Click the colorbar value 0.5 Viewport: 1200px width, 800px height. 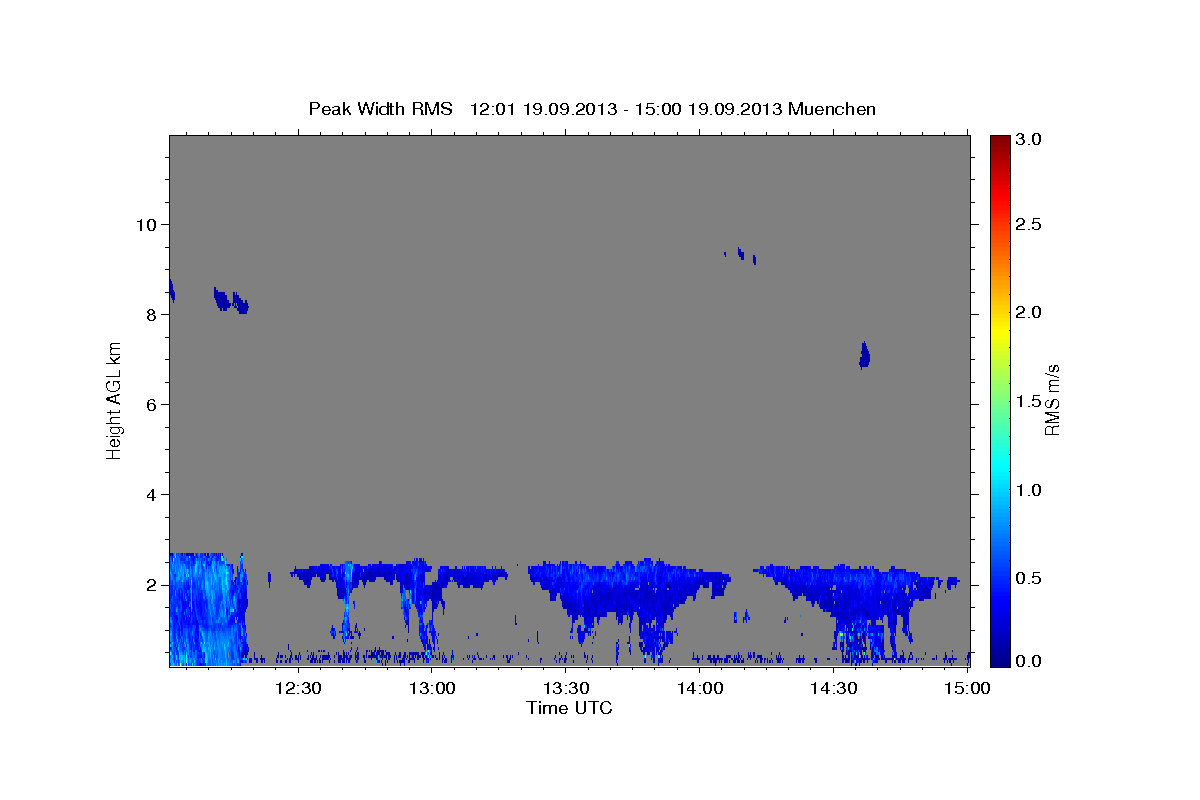point(1030,578)
